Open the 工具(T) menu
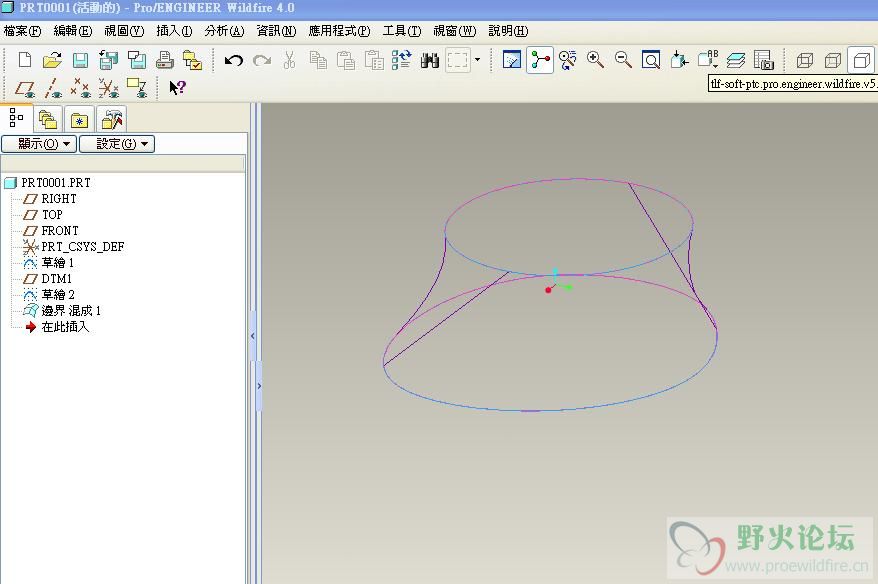The image size is (878, 584). click(x=401, y=31)
